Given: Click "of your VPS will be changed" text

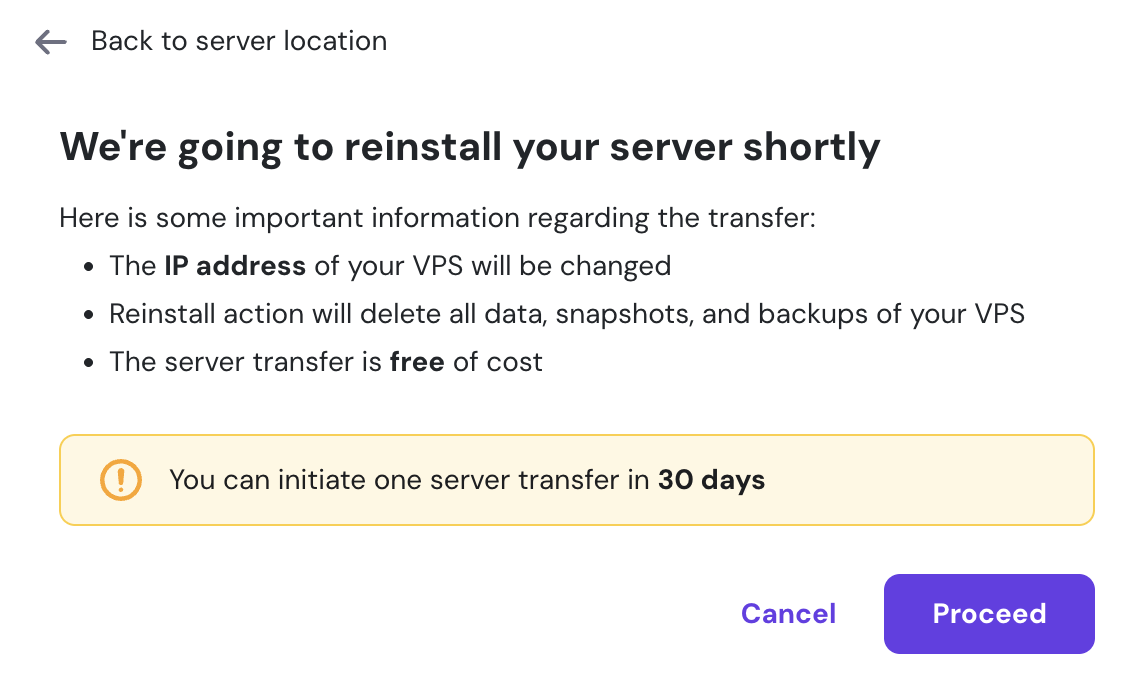Looking at the screenshot, I should pyautogui.click(x=492, y=266).
